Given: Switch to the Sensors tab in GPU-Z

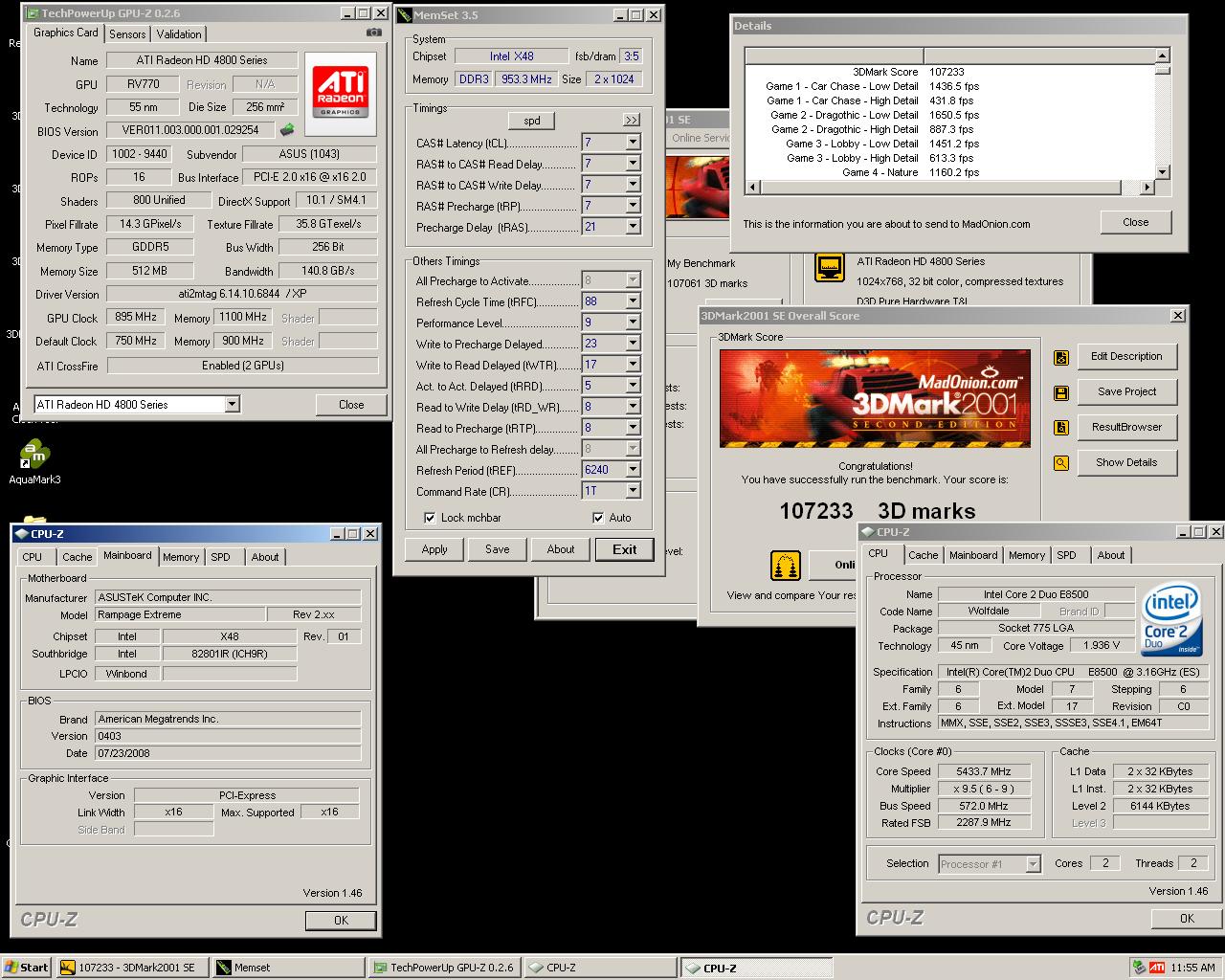Looking at the screenshot, I should click(x=127, y=34).
